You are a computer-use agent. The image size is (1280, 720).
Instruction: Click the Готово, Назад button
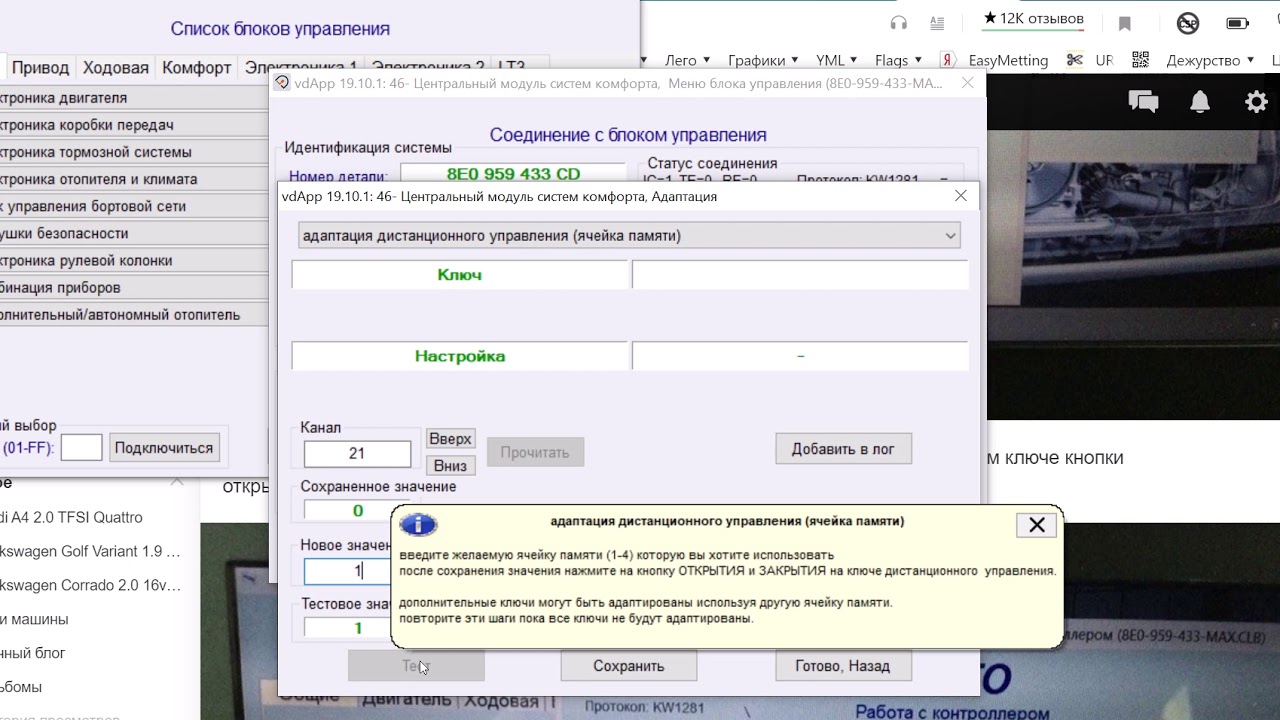pos(843,666)
